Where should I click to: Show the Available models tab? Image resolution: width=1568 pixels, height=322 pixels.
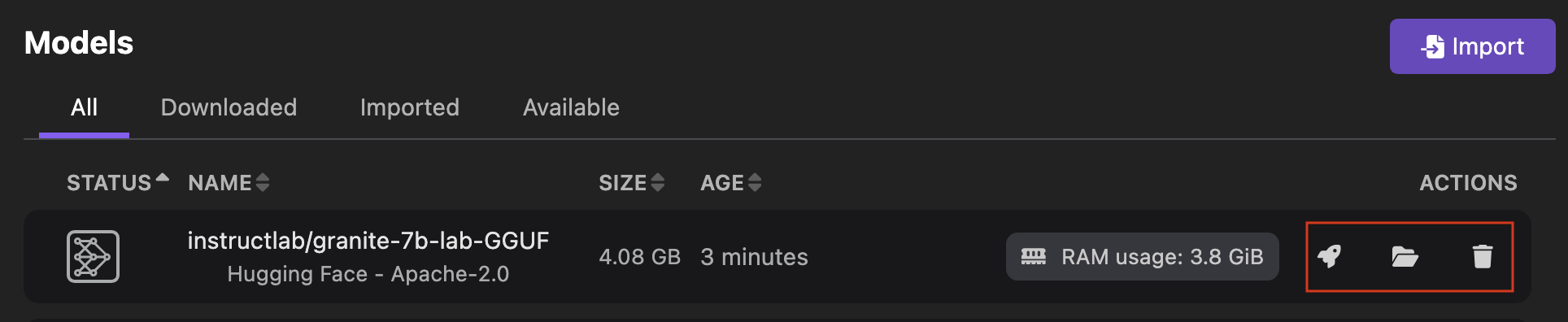tap(571, 108)
